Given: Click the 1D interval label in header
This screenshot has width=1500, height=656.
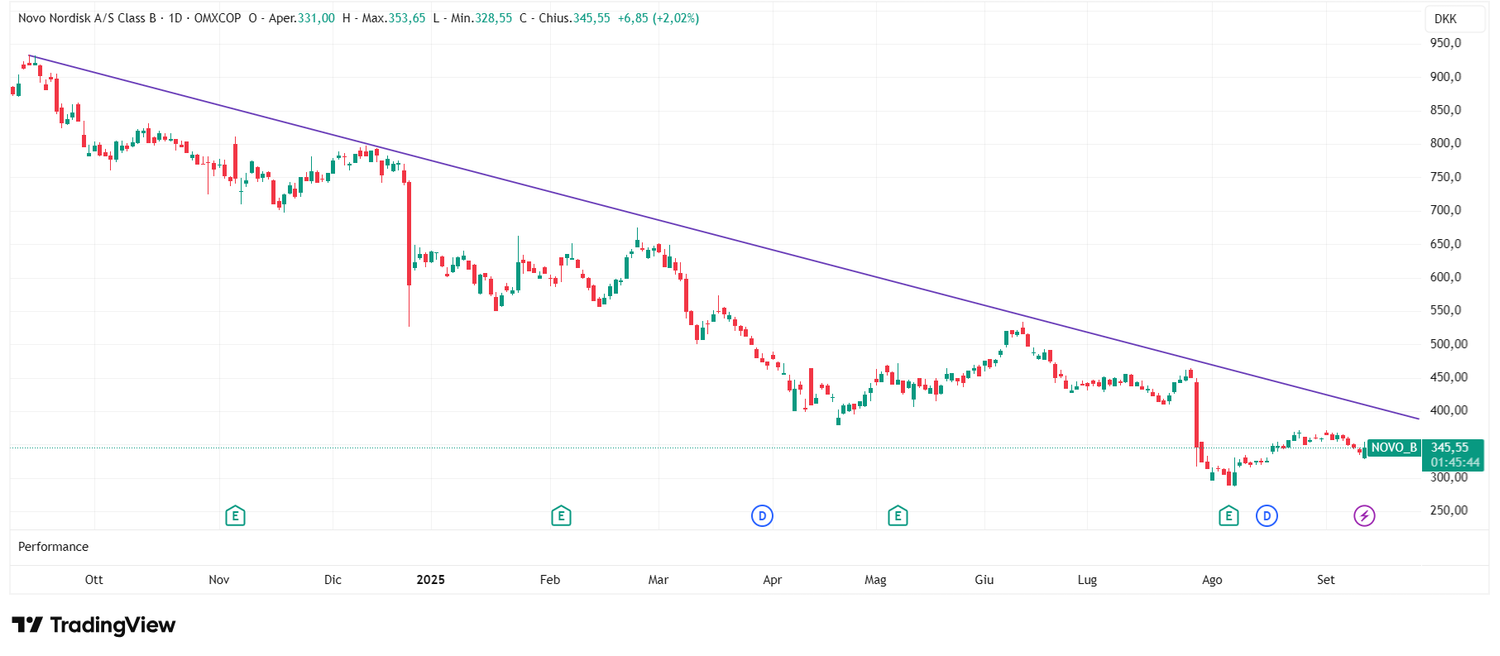Looking at the screenshot, I should 175,19.
